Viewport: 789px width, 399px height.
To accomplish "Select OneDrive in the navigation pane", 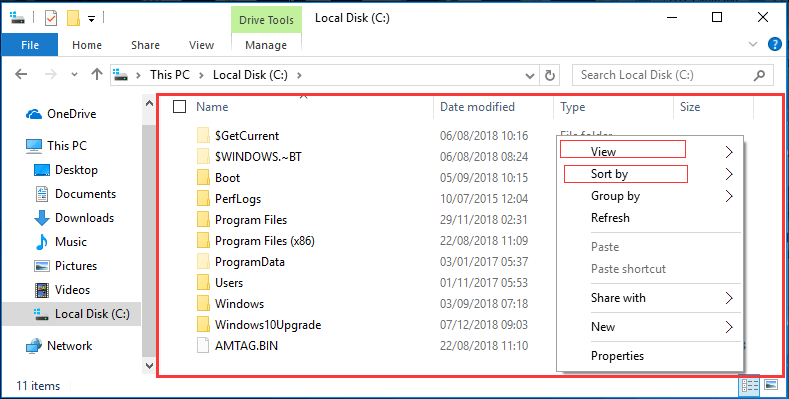I will 60,114.
